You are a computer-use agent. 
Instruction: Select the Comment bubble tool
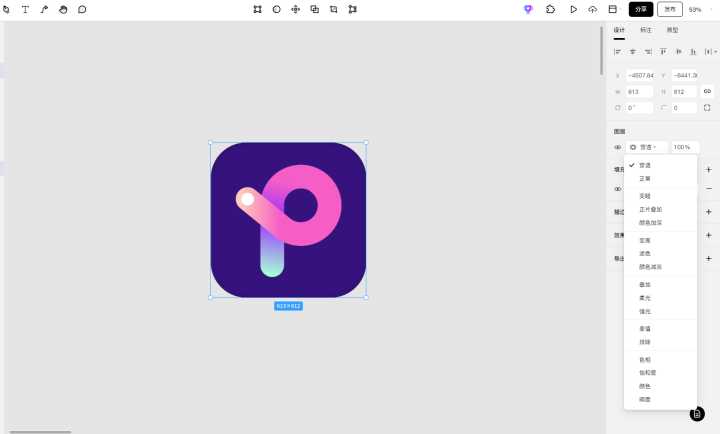pos(82,9)
